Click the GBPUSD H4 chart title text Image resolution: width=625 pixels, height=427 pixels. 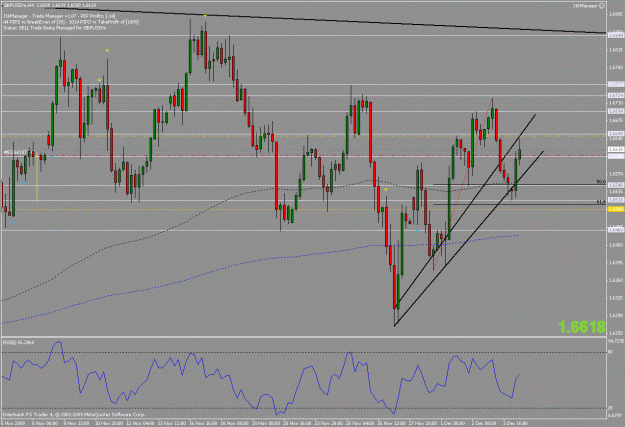[x=49, y=6]
